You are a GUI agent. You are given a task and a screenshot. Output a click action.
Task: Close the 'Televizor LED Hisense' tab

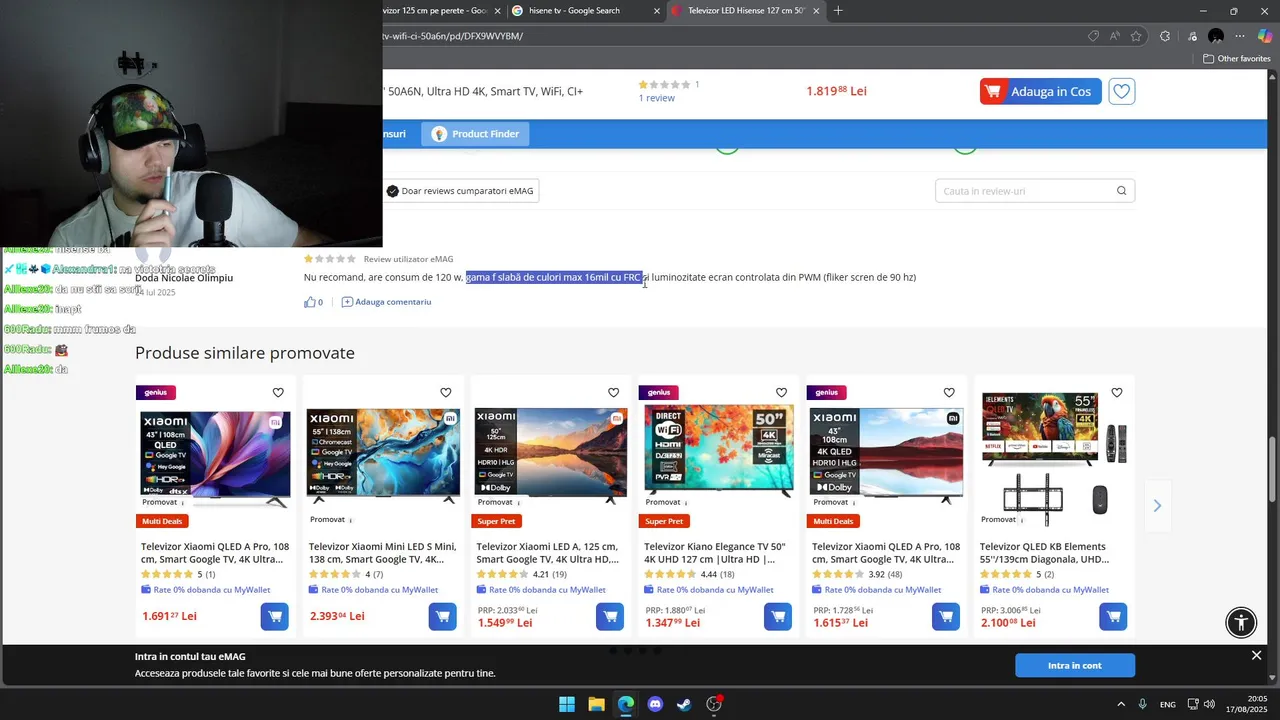click(x=817, y=11)
